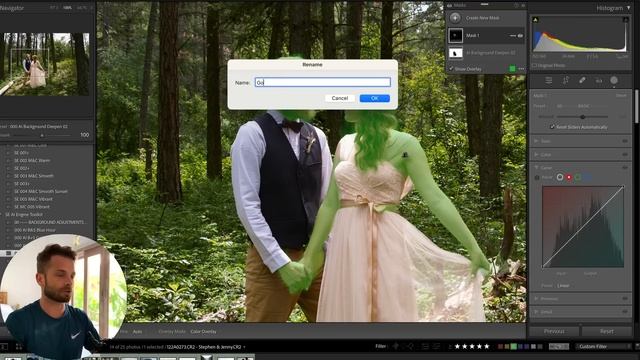The width and height of the screenshot is (640, 360).
Task: Expand the Color section in mask panel
Action: pos(536,155)
